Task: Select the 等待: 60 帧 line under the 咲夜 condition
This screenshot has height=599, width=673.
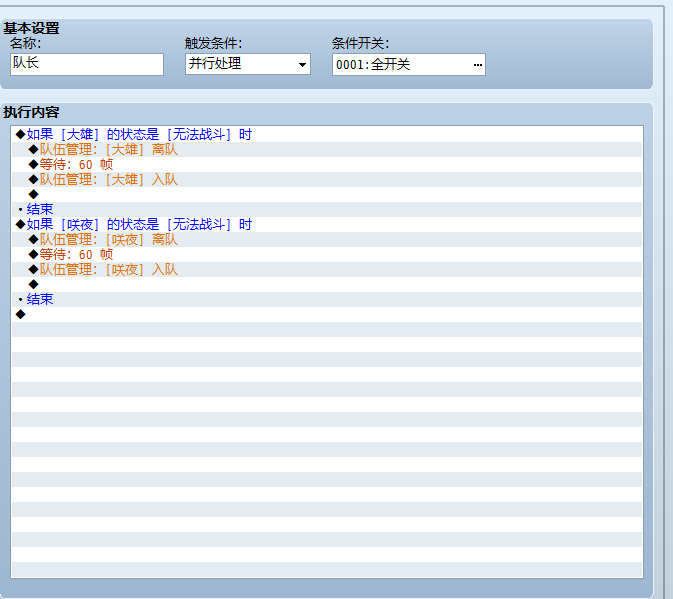Action: [327, 254]
